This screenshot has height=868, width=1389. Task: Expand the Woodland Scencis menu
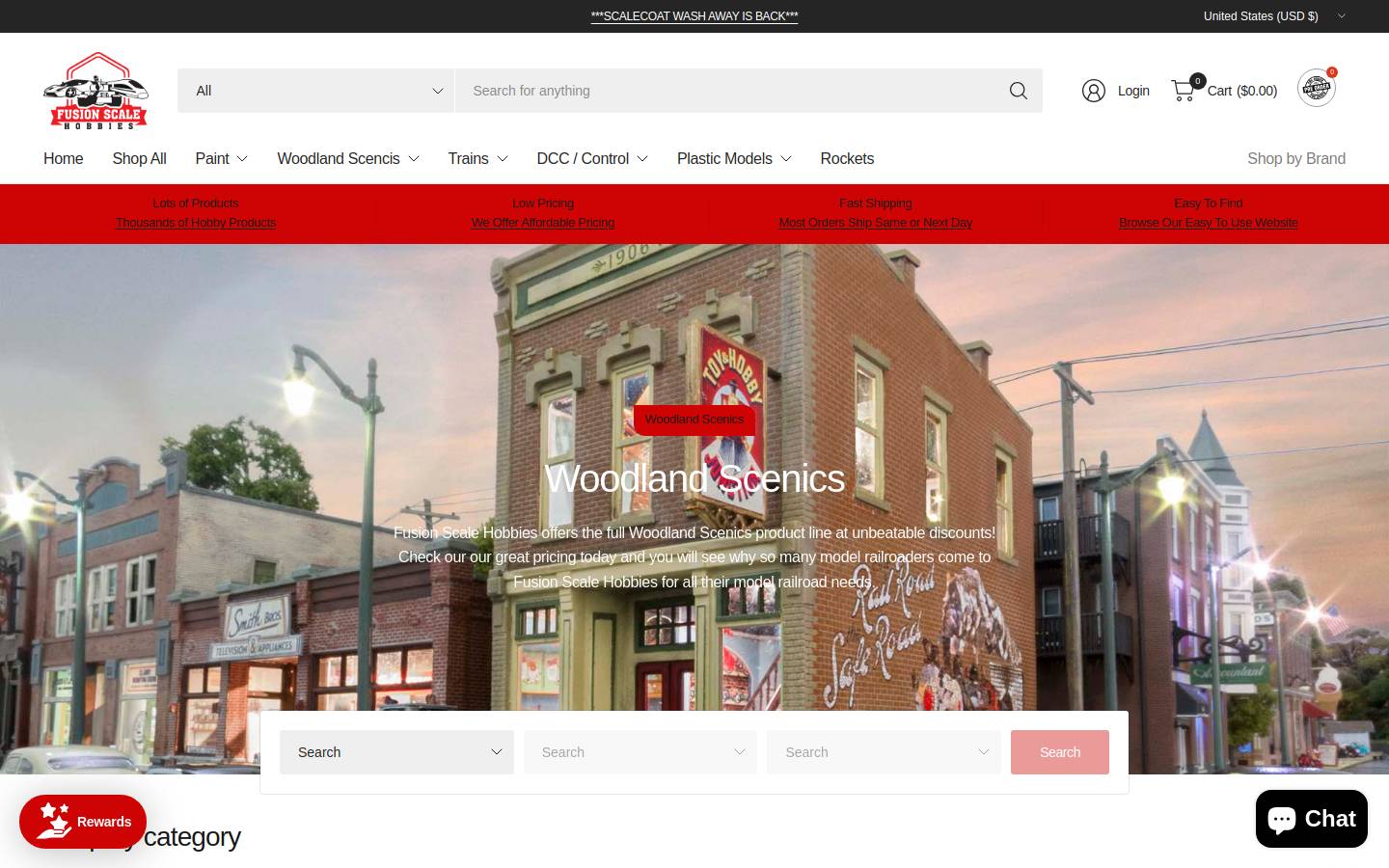(348, 158)
